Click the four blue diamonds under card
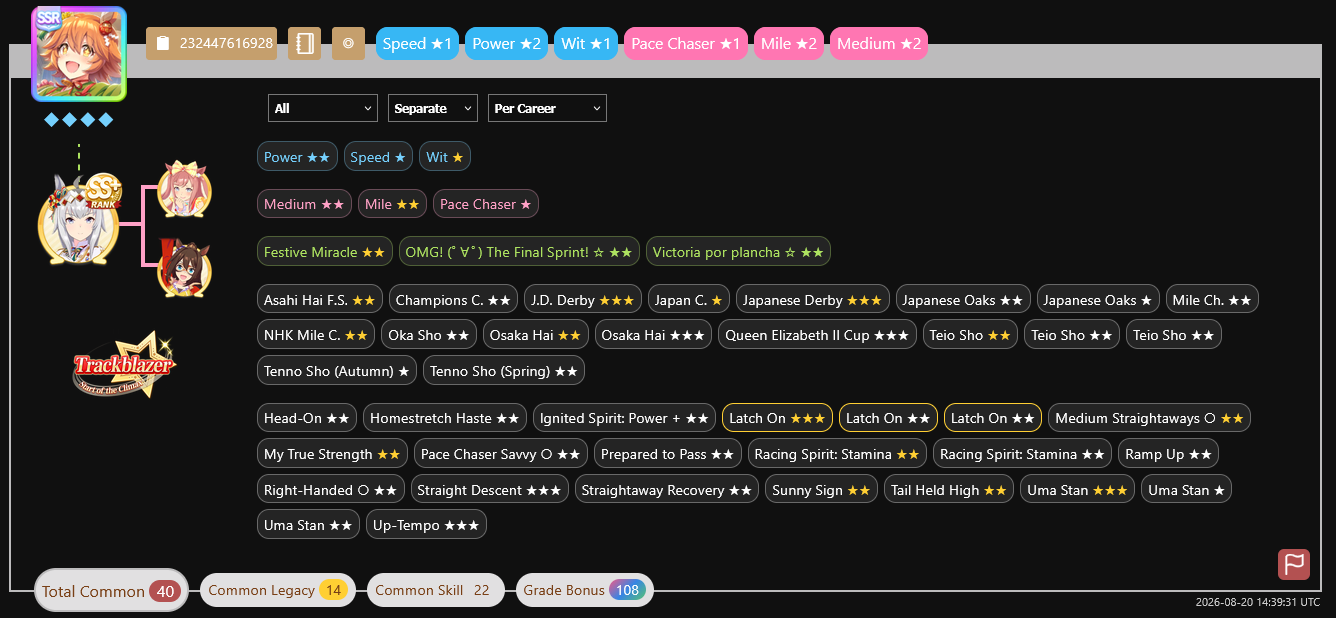Image resolution: width=1336 pixels, height=618 pixels. 79,120
